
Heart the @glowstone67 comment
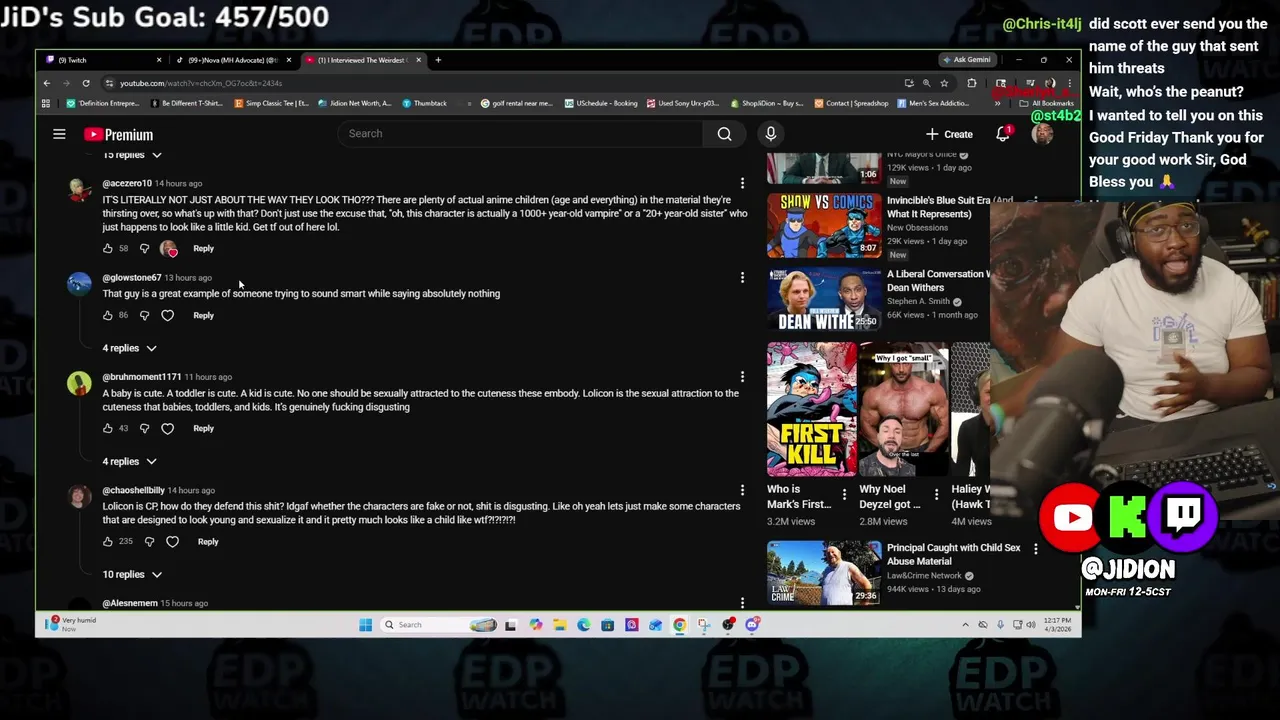(167, 315)
